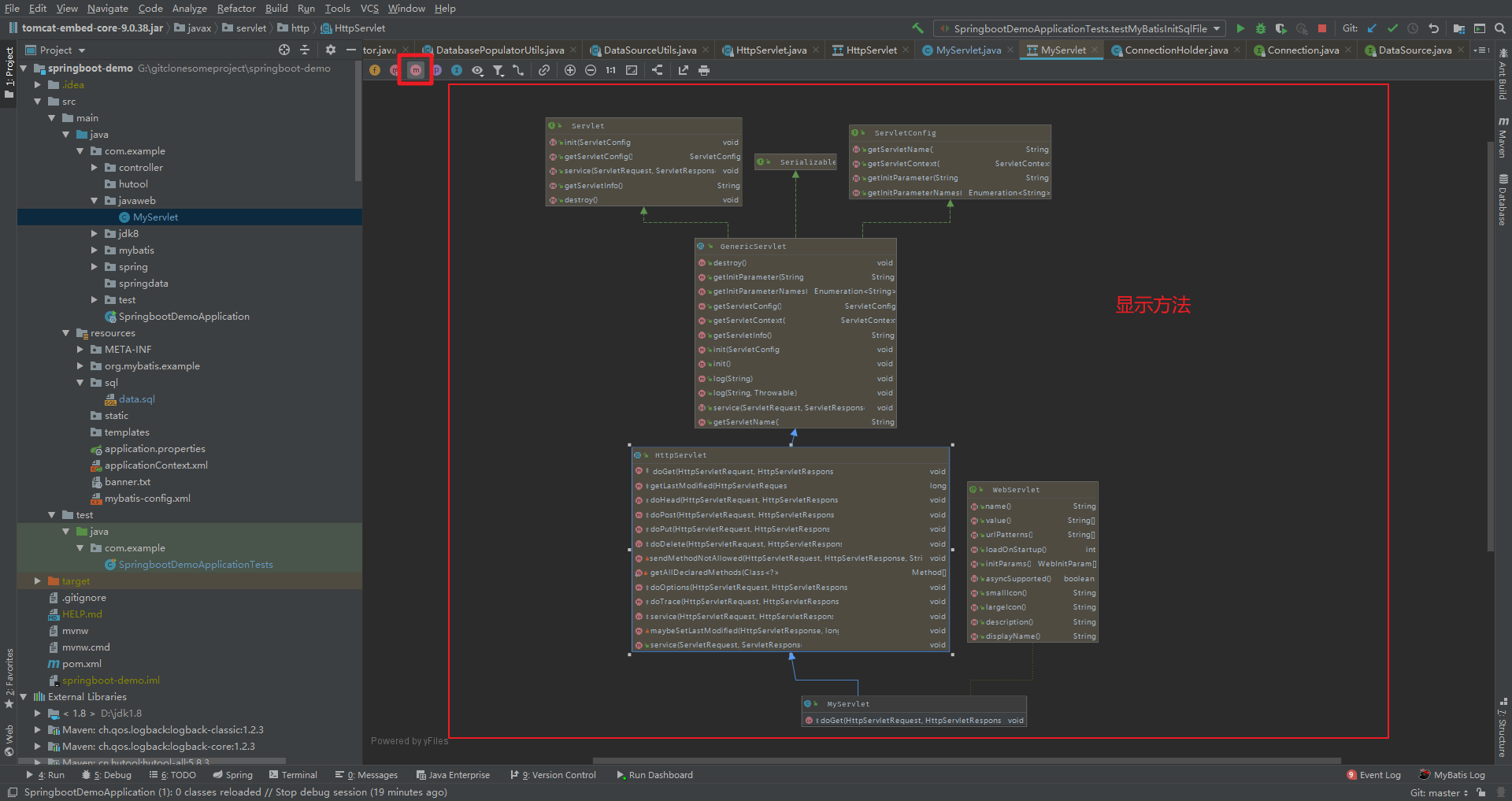Image resolution: width=1512 pixels, height=801 pixels.
Task: Select the Show Properties diagram icon
Action: (436, 70)
